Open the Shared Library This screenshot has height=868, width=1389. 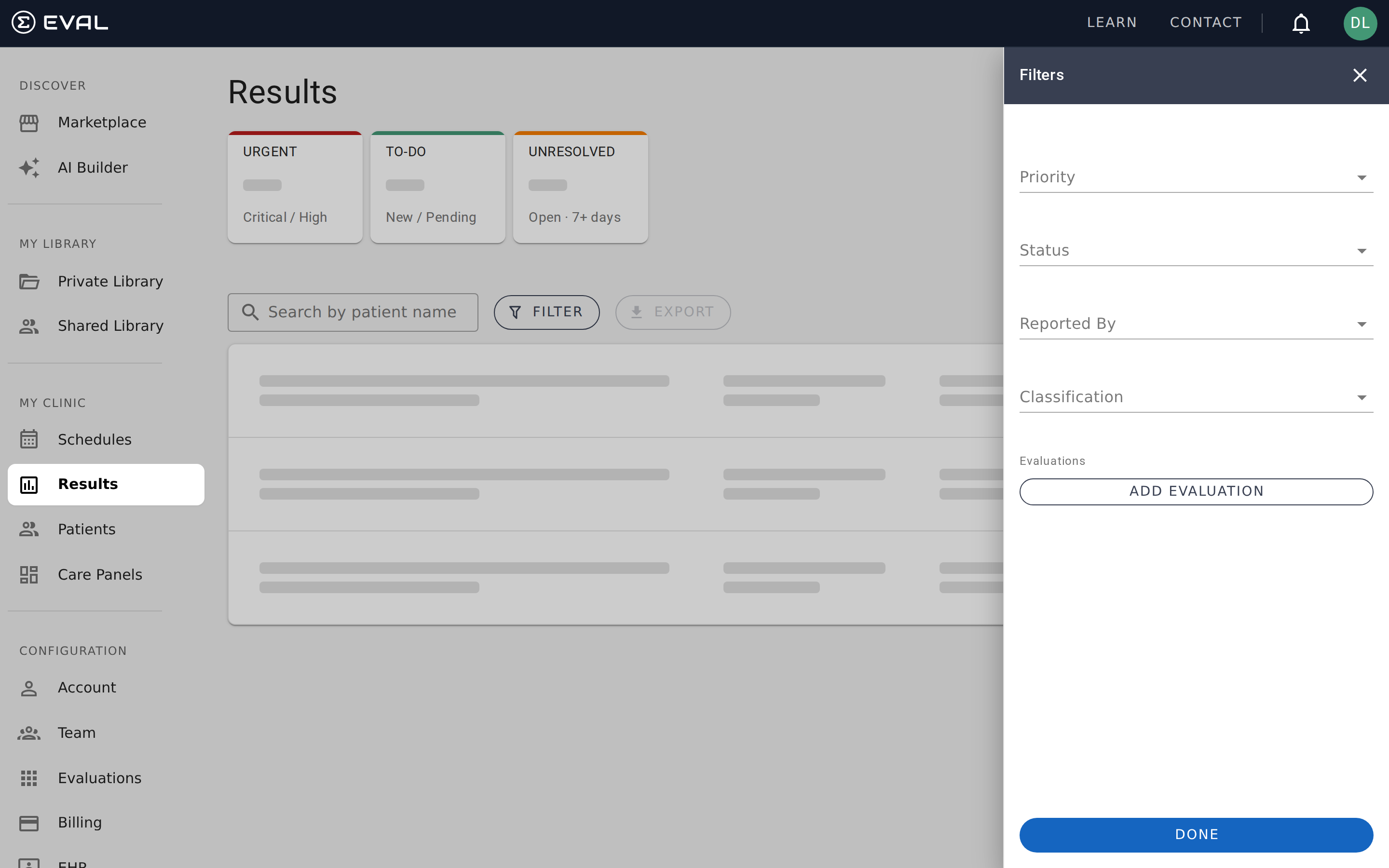point(110,325)
